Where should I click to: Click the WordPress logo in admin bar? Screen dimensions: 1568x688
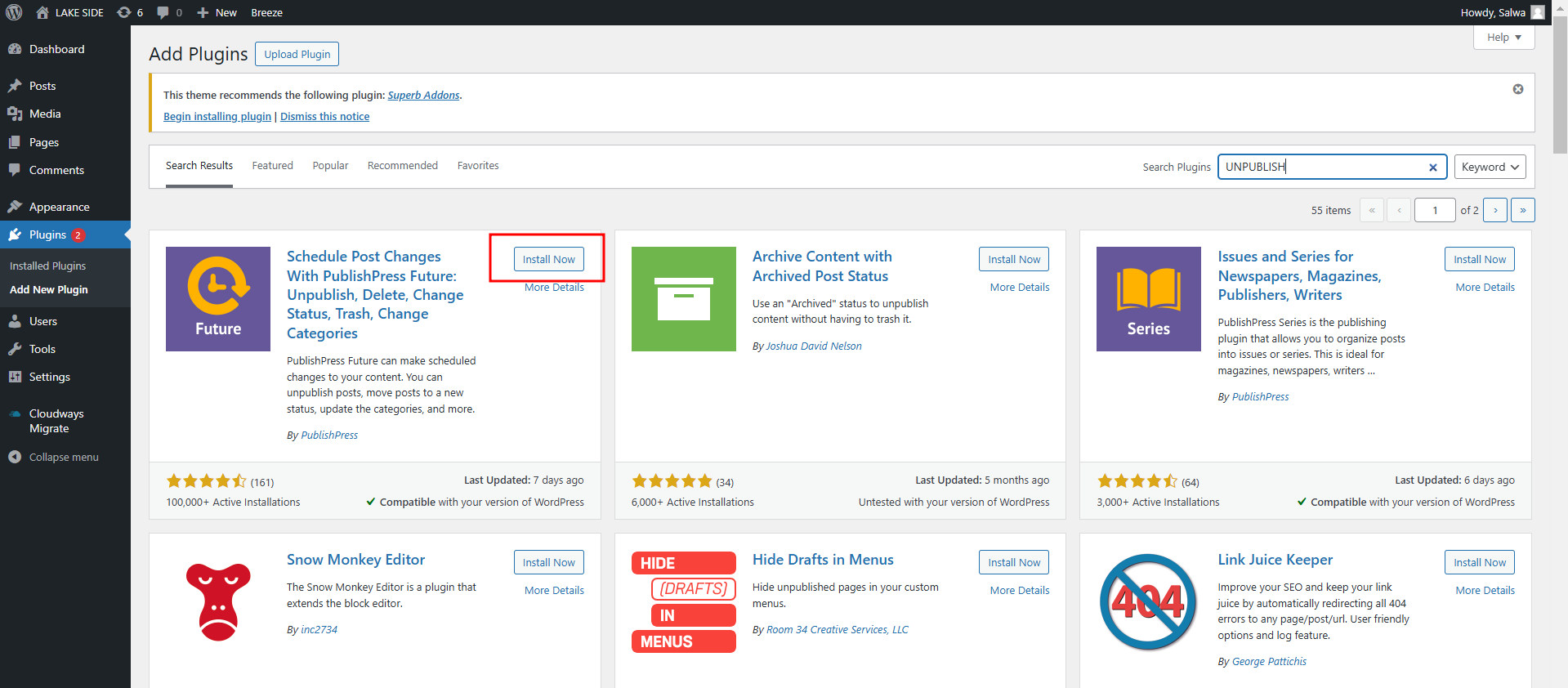click(14, 12)
